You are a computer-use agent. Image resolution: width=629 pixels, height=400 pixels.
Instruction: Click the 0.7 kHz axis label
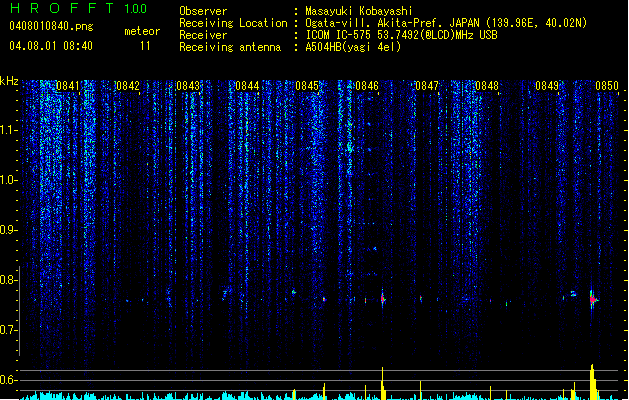click(x=9, y=330)
